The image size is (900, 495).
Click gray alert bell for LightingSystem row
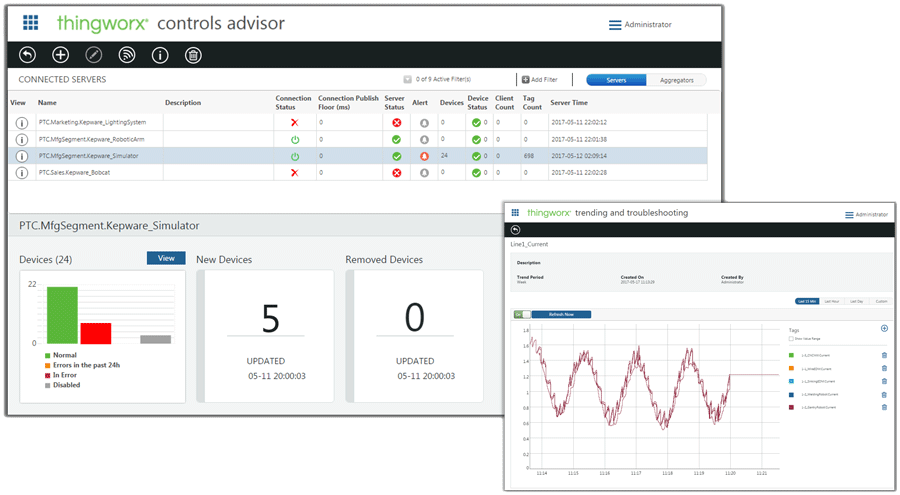[x=424, y=123]
